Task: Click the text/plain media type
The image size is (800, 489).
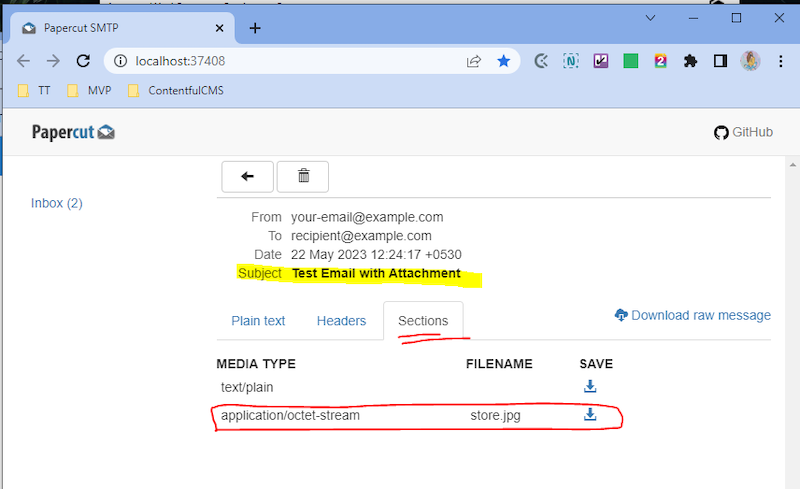Action: tap(247, 387)
